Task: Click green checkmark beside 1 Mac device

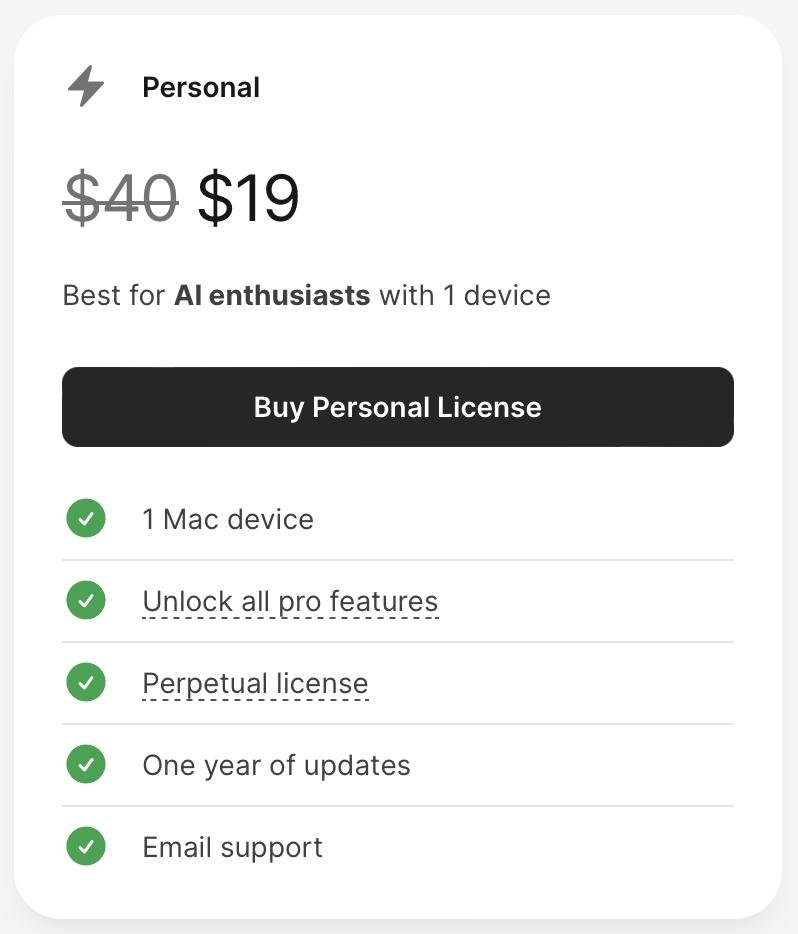Action: [86, 519]
